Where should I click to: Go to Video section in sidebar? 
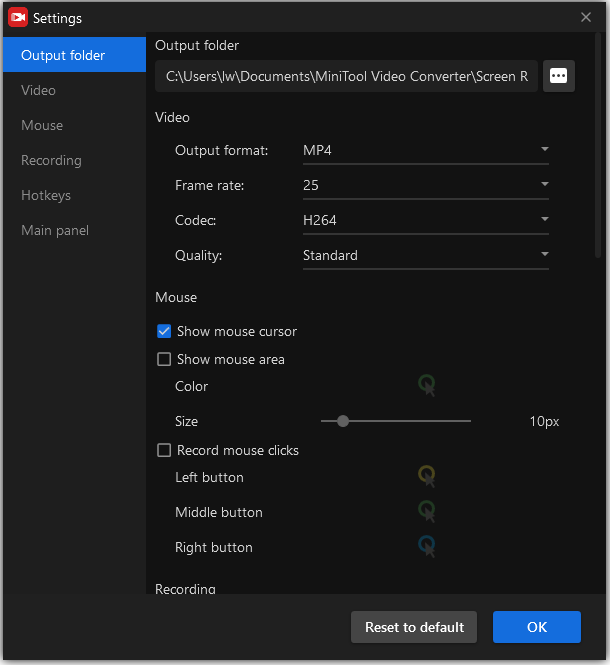tap(75, 90)
